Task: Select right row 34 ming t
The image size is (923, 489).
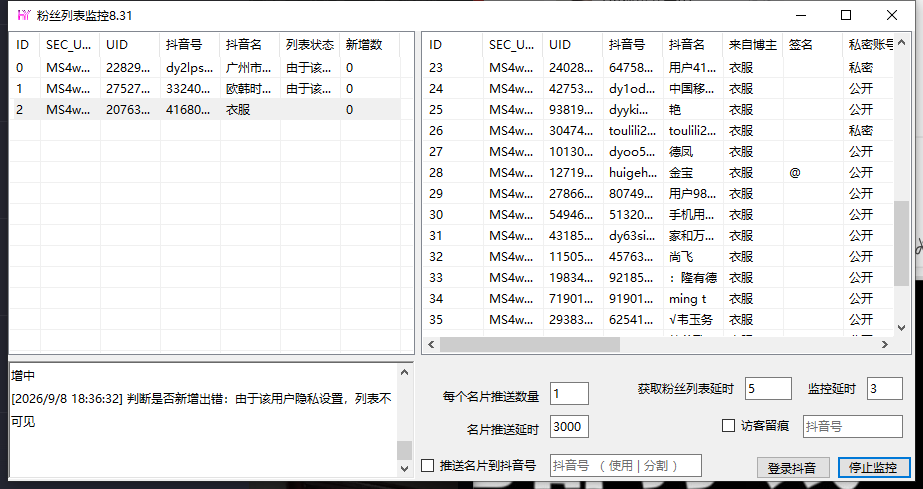Action: [659, 299]
